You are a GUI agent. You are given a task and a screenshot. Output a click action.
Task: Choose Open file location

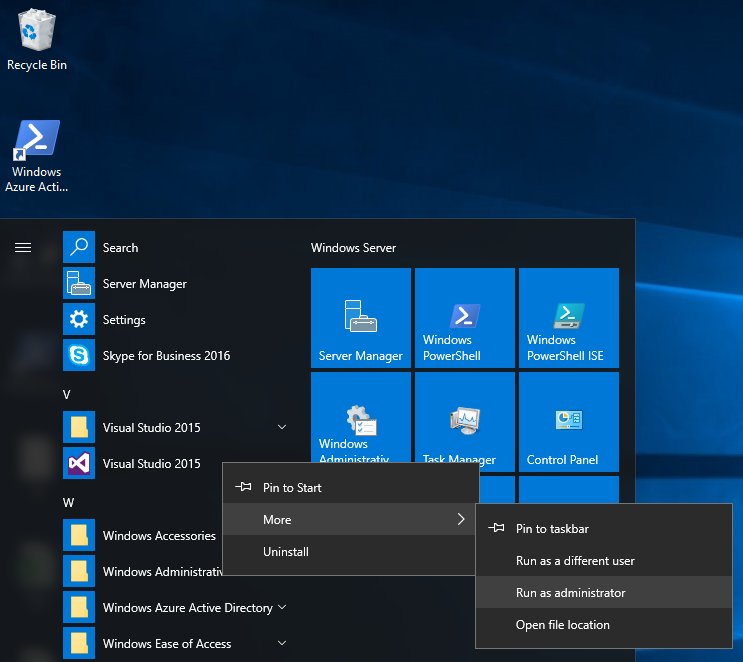[x=562, y=625]
